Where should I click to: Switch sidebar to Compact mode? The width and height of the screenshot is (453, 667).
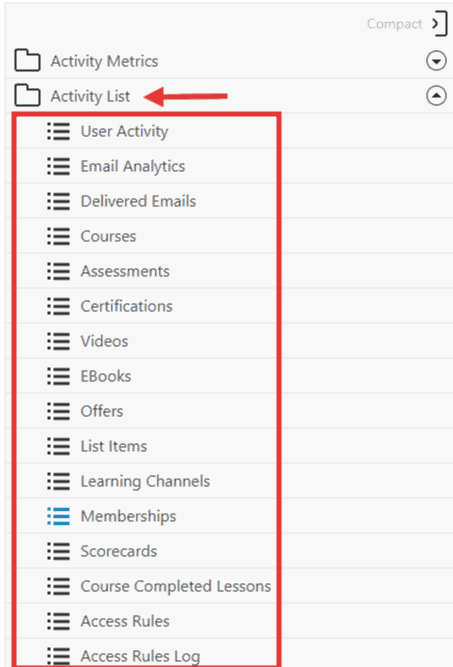tap(394, 24)
